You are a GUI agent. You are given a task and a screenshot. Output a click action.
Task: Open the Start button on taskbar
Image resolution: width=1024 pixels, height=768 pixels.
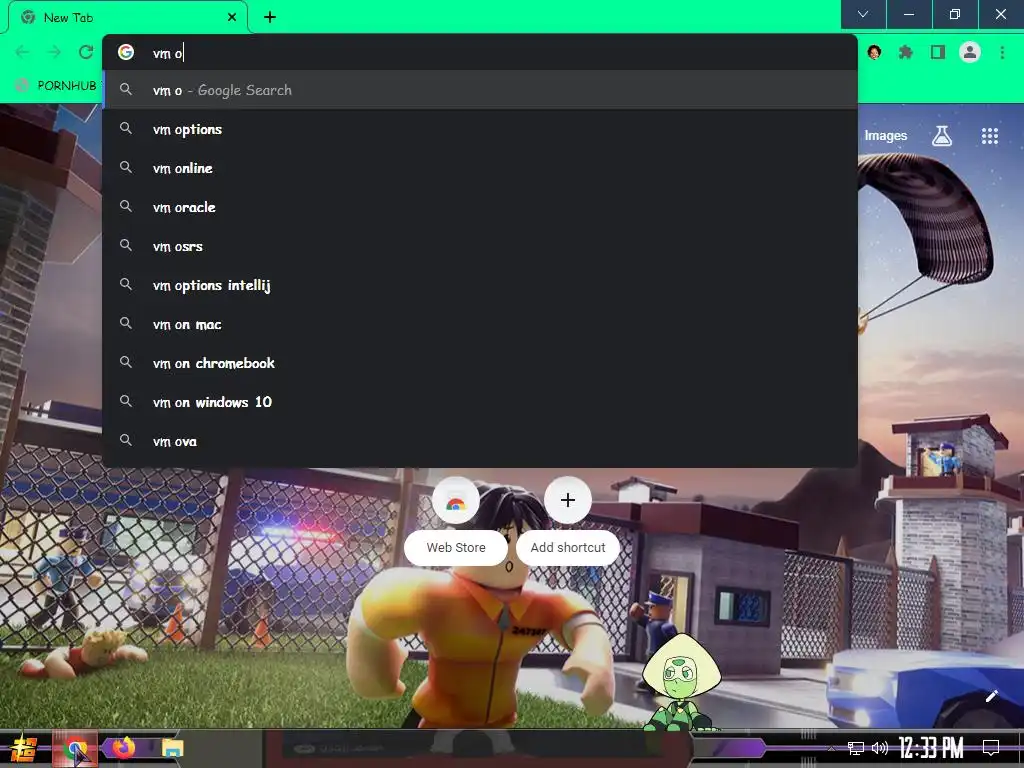[23, 748]
